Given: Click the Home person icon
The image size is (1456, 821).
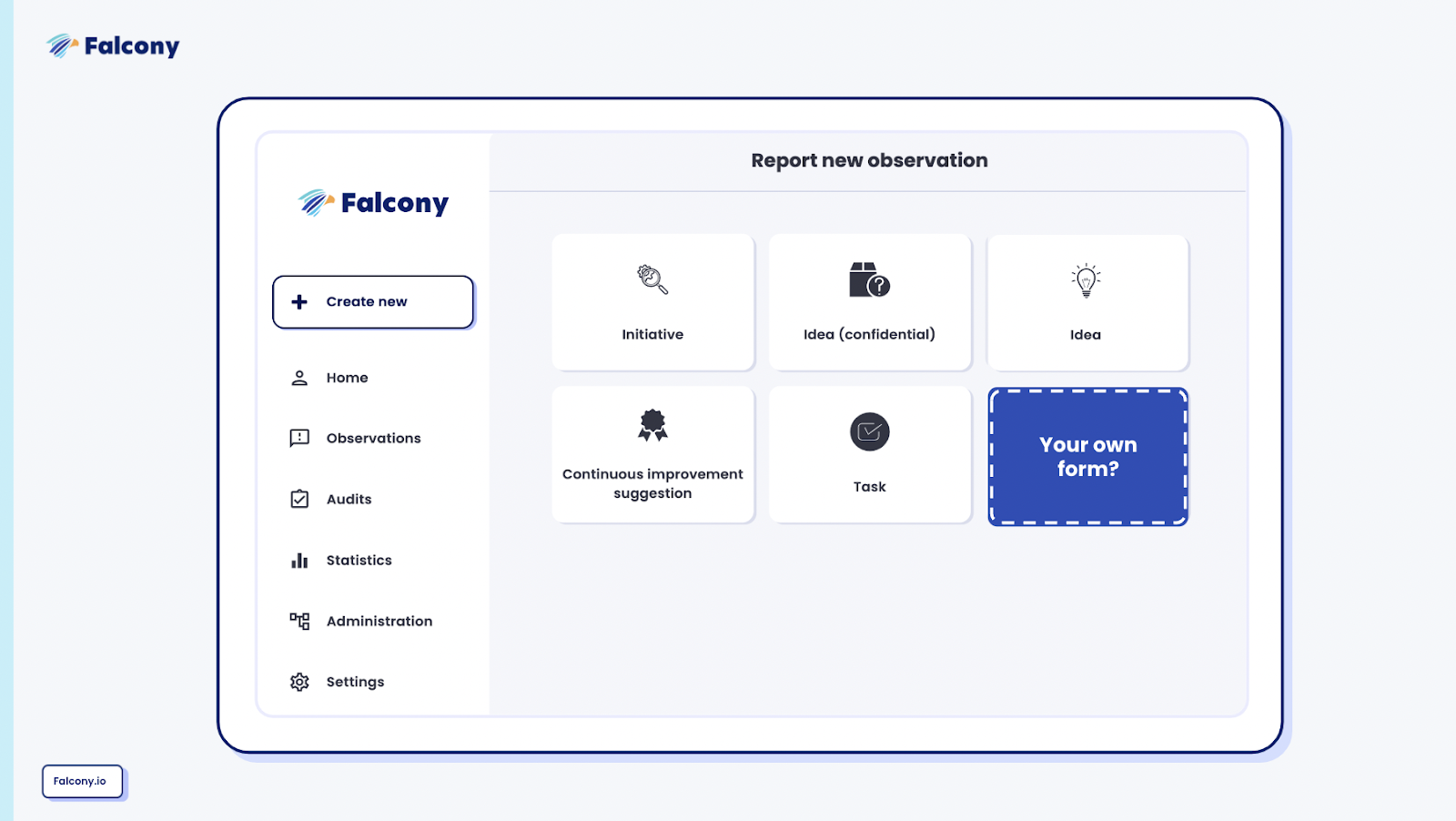Looking at the screenshot, I should point(299,378).
